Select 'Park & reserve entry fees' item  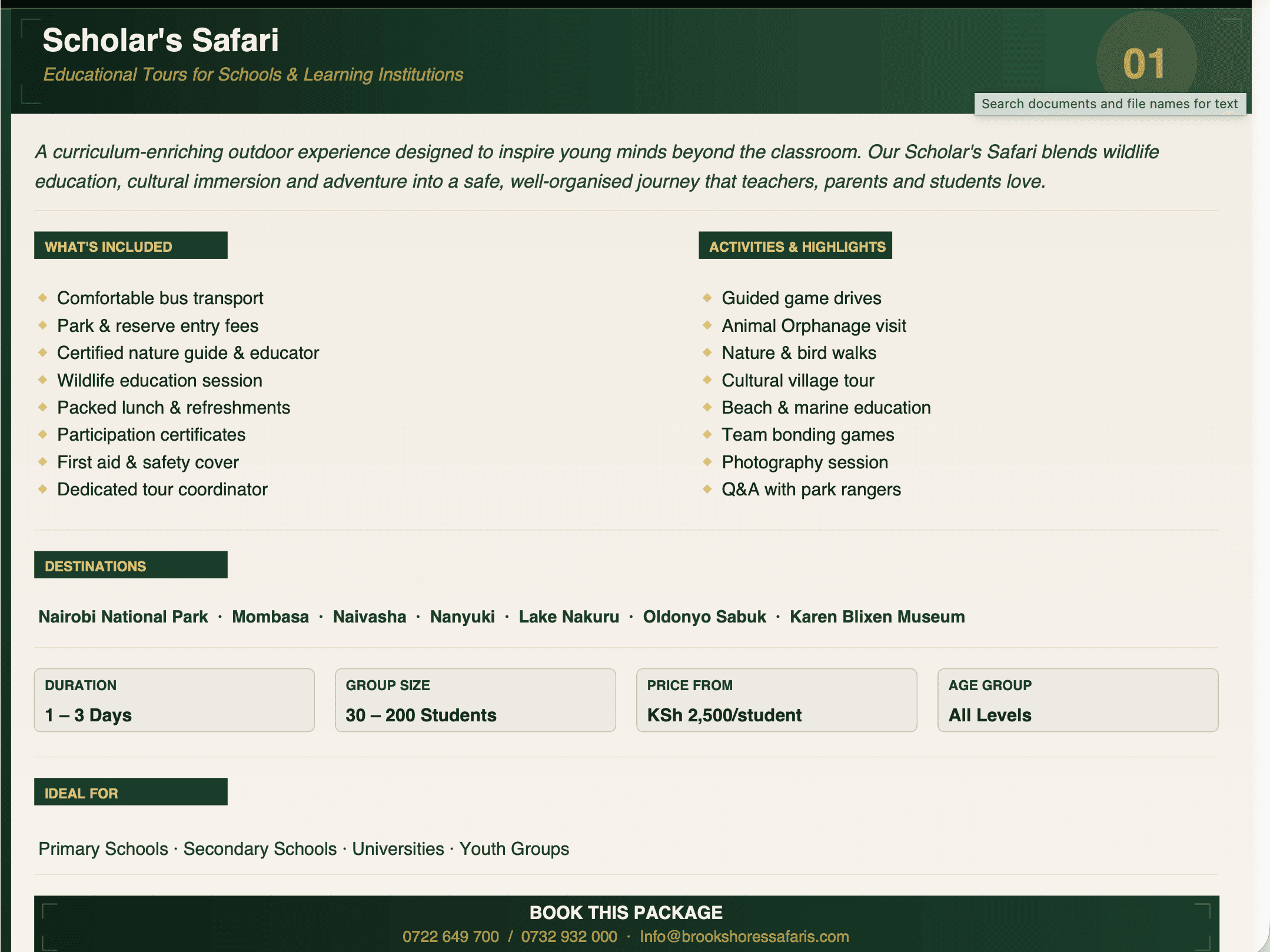point(158,326)
